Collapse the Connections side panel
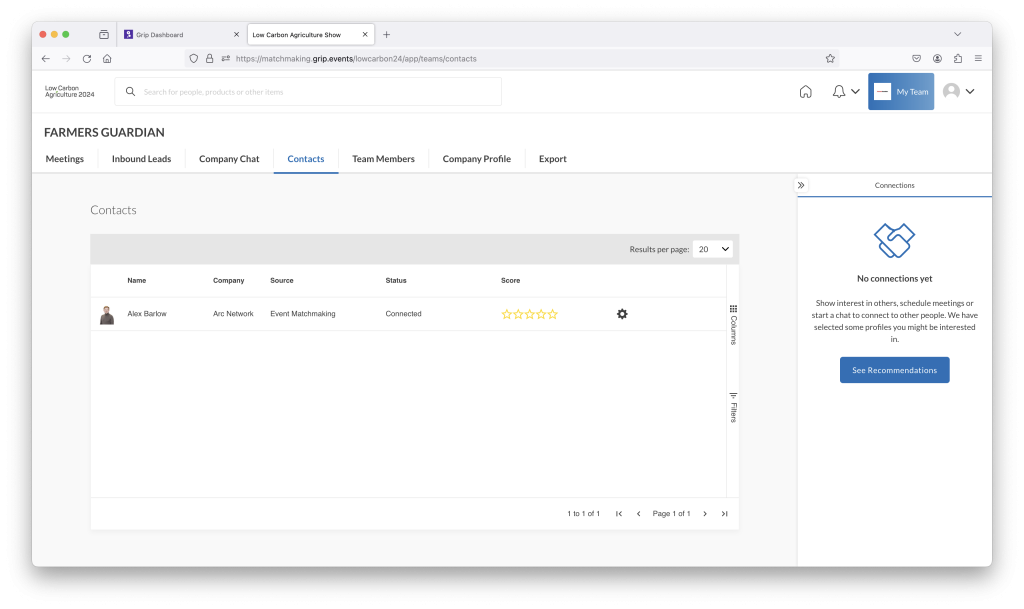Image resolution: width=1024 pixels, height=609 pixels. 801,185
